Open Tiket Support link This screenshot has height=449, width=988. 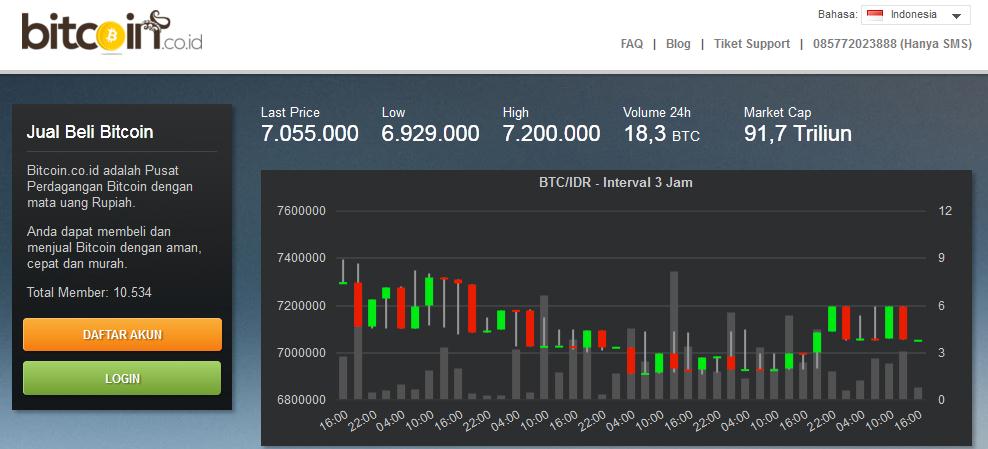coord(752,44)
